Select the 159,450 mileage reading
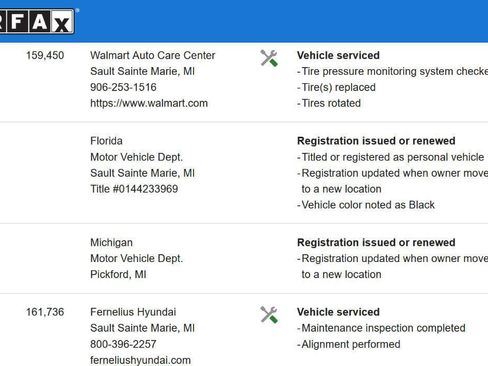The width and height of the screenshot is (488, 366). 45,55
